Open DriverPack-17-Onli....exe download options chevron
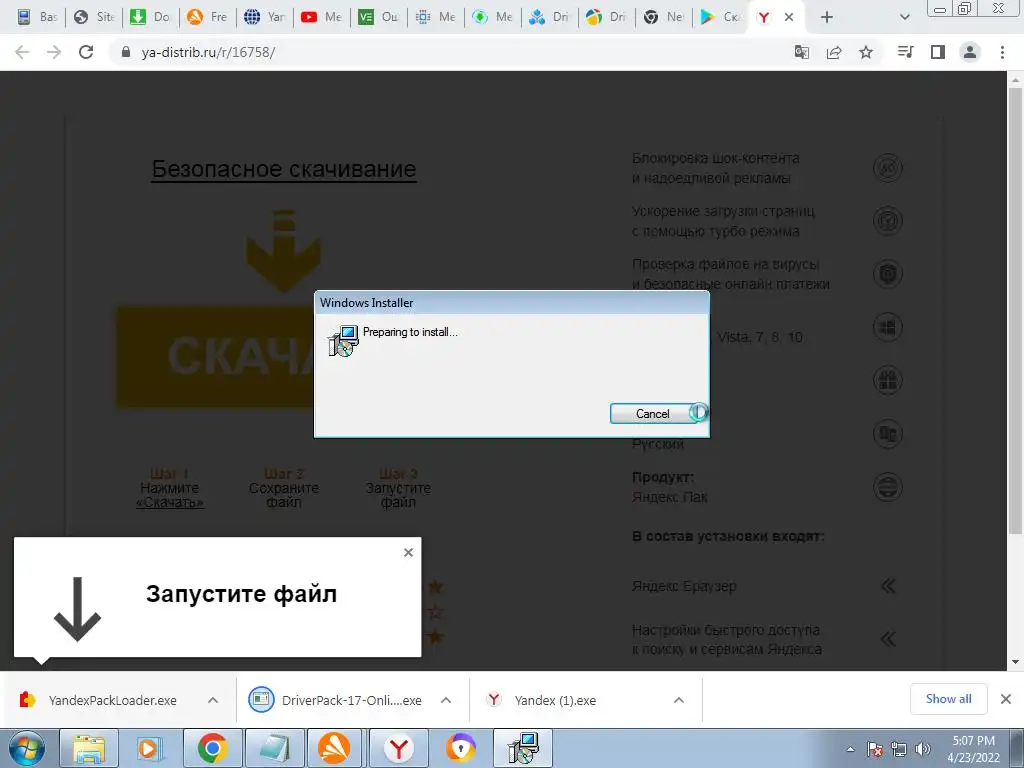 (x=446, y=700)
